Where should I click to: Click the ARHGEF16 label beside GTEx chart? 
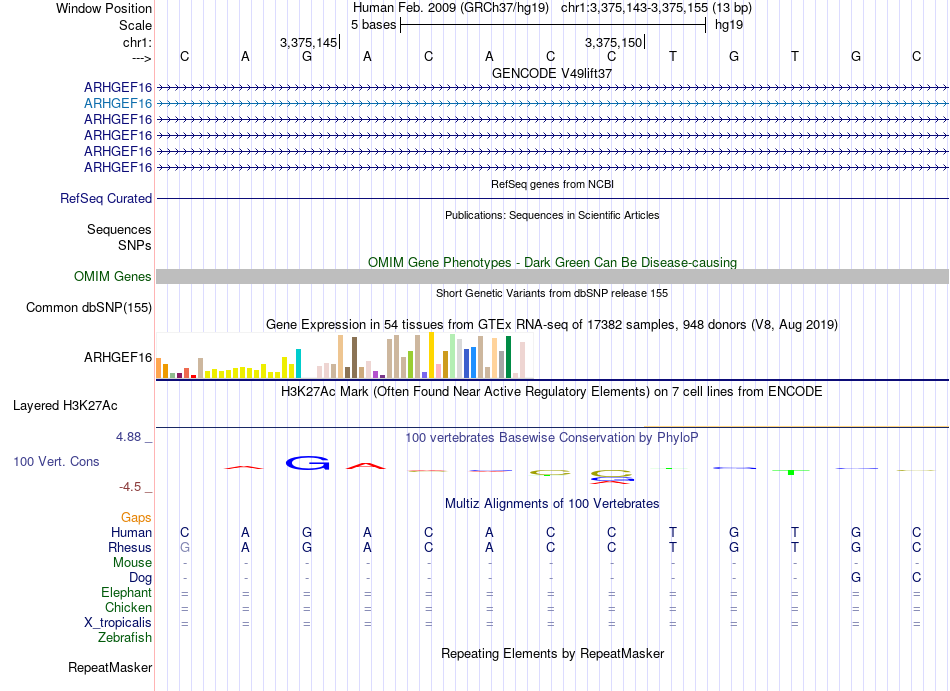tap(118, 357)
